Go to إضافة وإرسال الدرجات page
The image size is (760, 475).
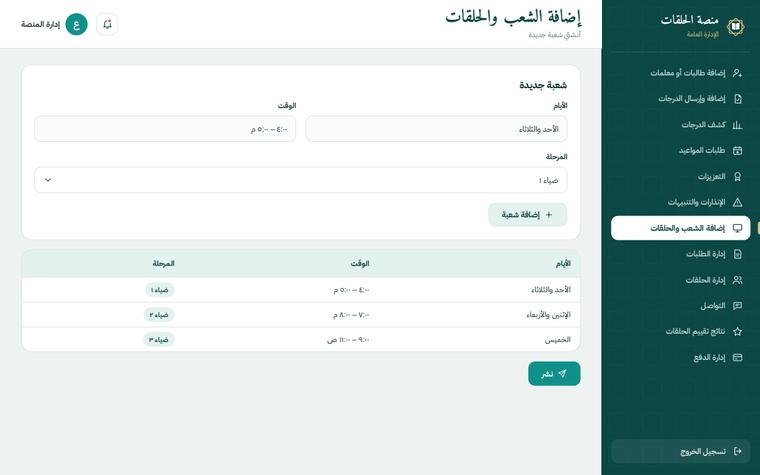(681, 98)
